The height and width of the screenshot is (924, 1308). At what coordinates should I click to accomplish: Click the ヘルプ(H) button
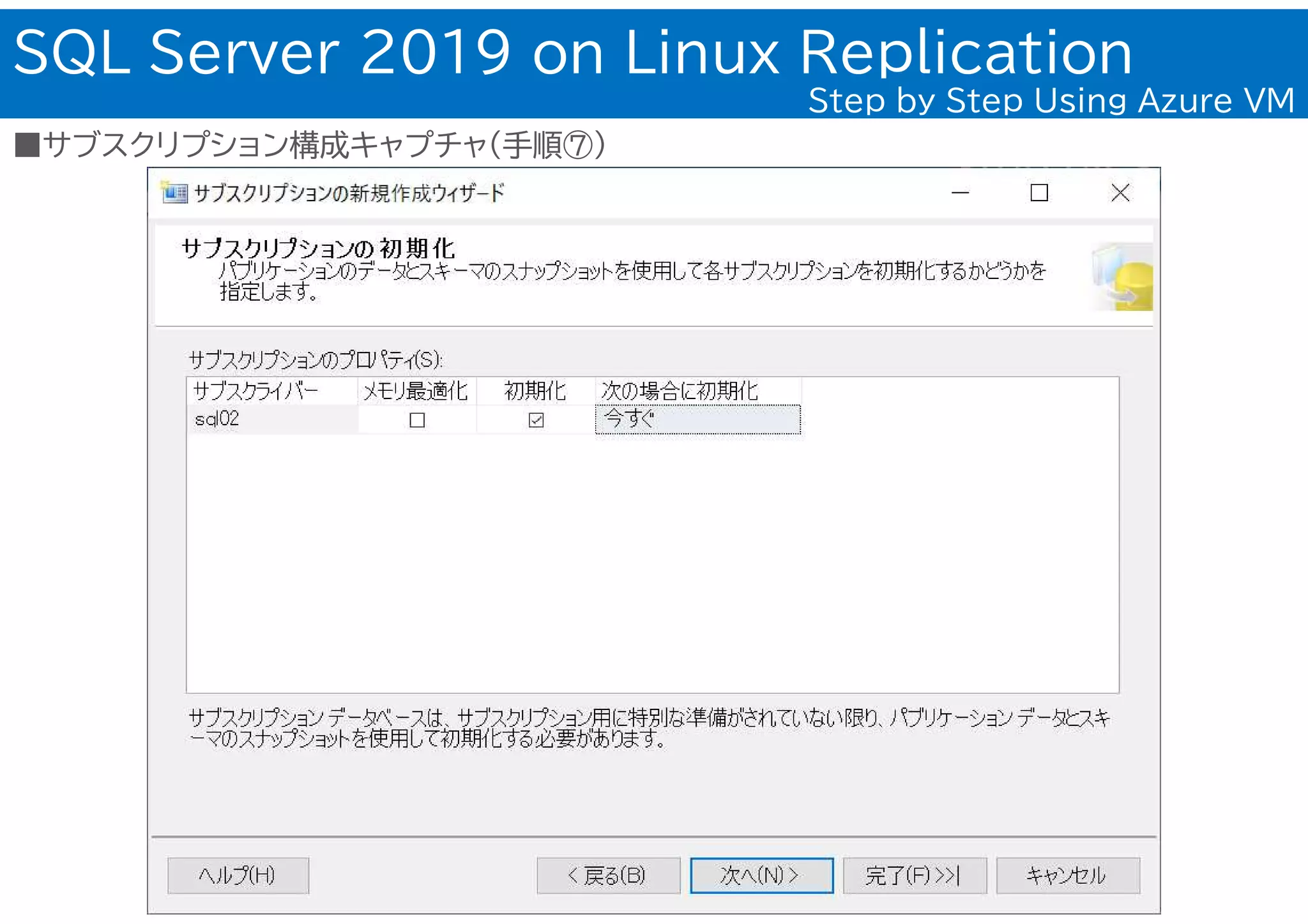(x=238, y=875)
